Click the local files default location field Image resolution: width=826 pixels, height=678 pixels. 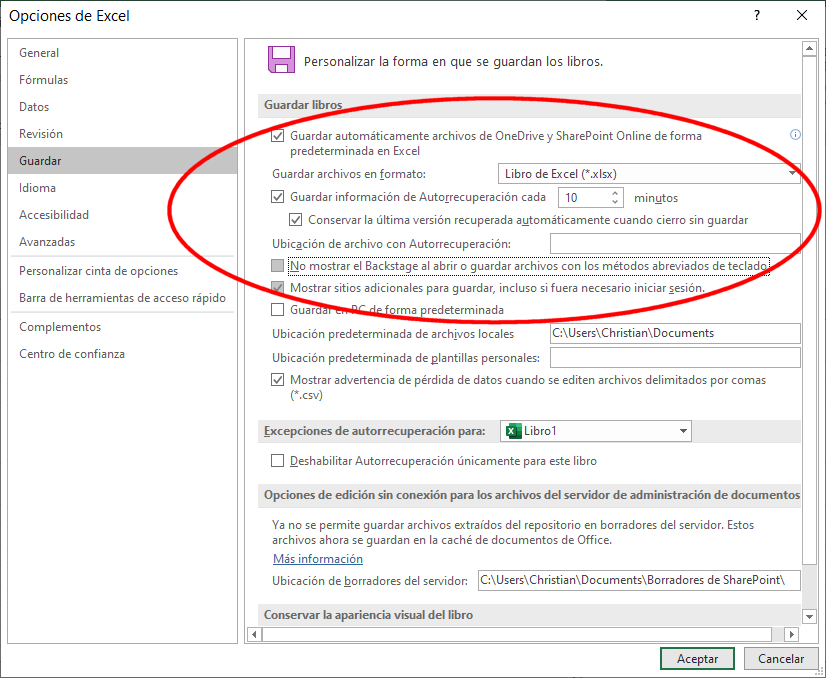click(675, 334)
